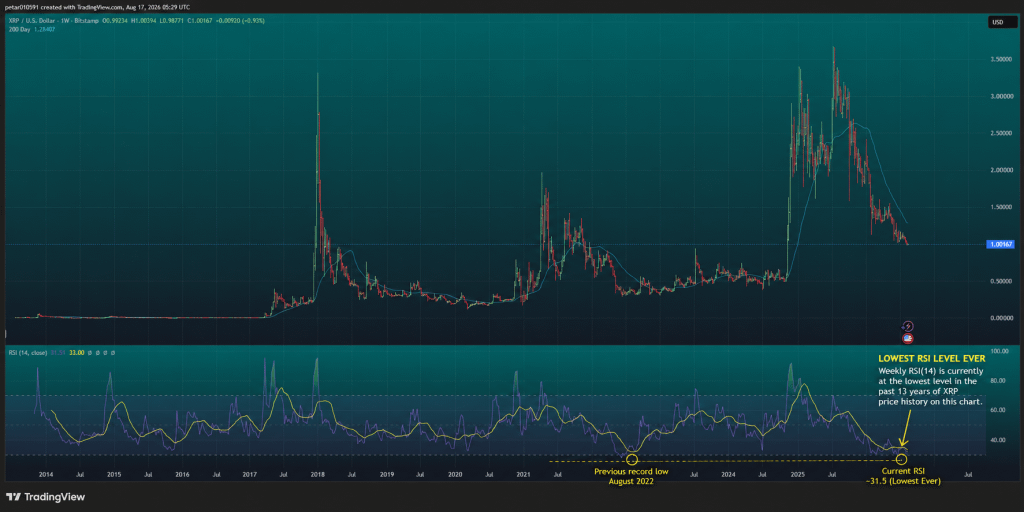Click the TradingView logo

[x=46, y=497]
